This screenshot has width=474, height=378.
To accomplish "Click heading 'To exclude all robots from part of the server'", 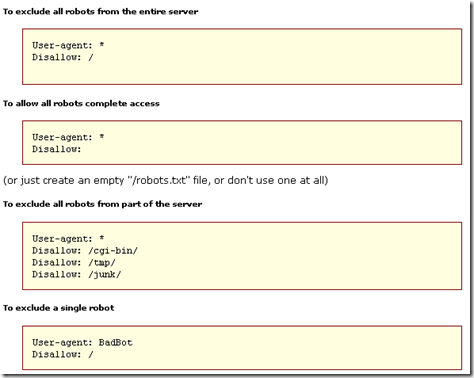I will 102,204.
